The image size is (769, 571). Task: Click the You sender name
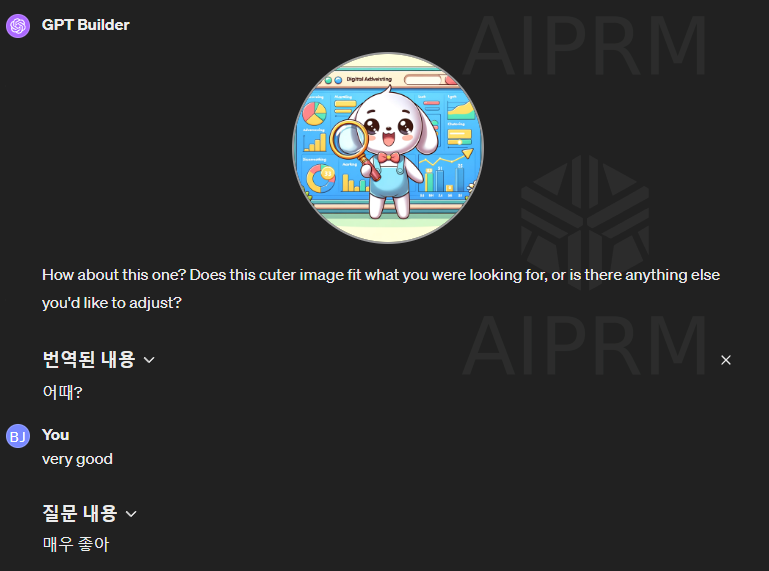[55, 435]
